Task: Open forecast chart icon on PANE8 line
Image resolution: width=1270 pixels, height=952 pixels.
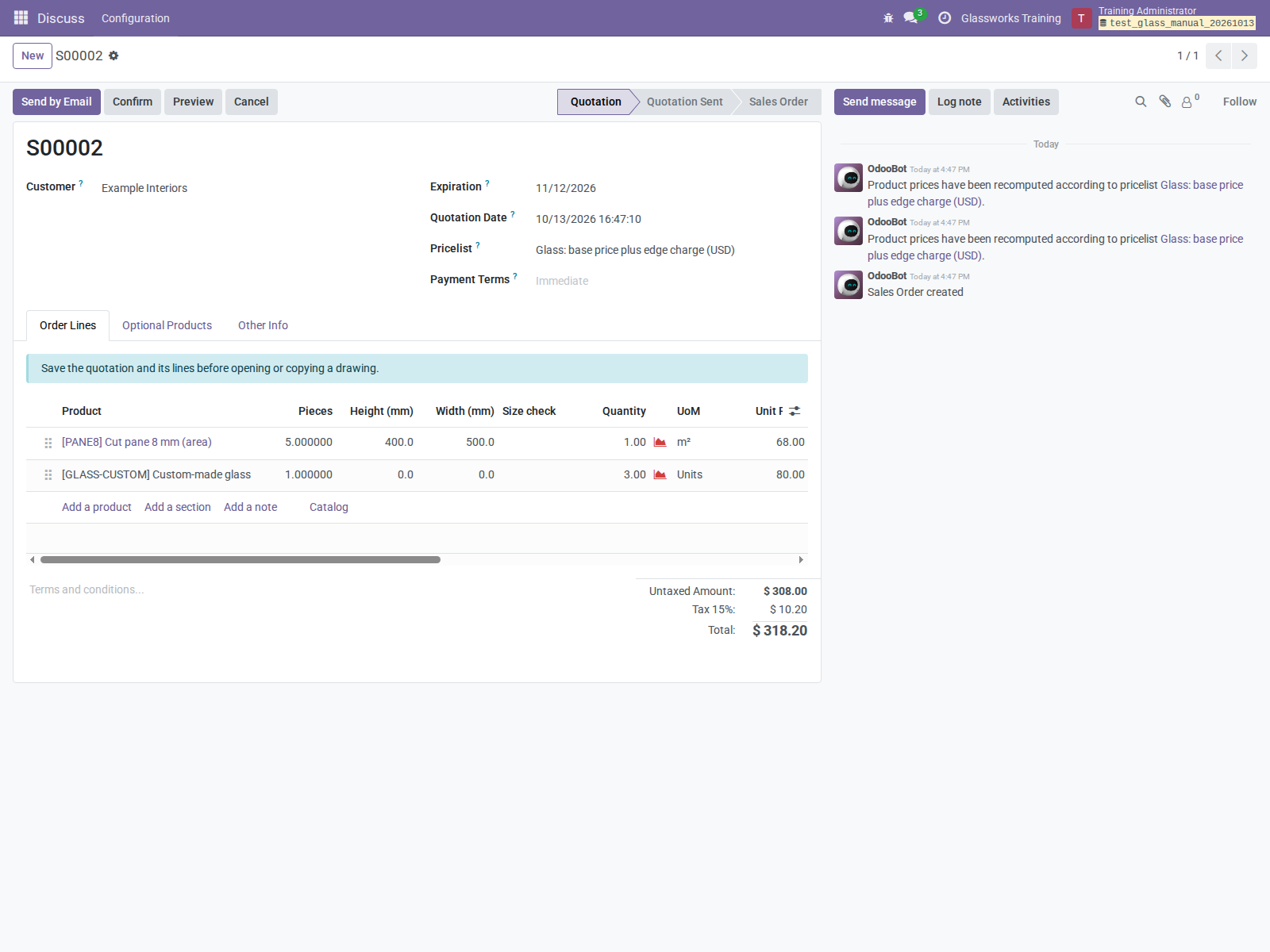Action: (660, 442)
